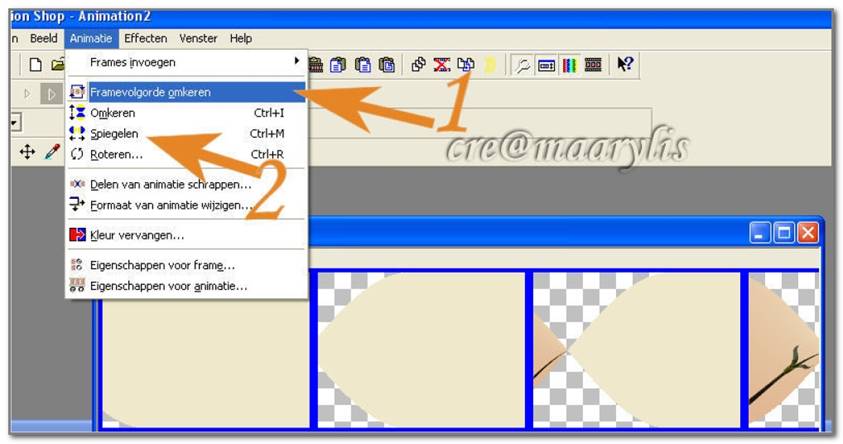Click the film strip view animation icon
Viewport: 843px width, 444px height.
(x=593, y=66)
